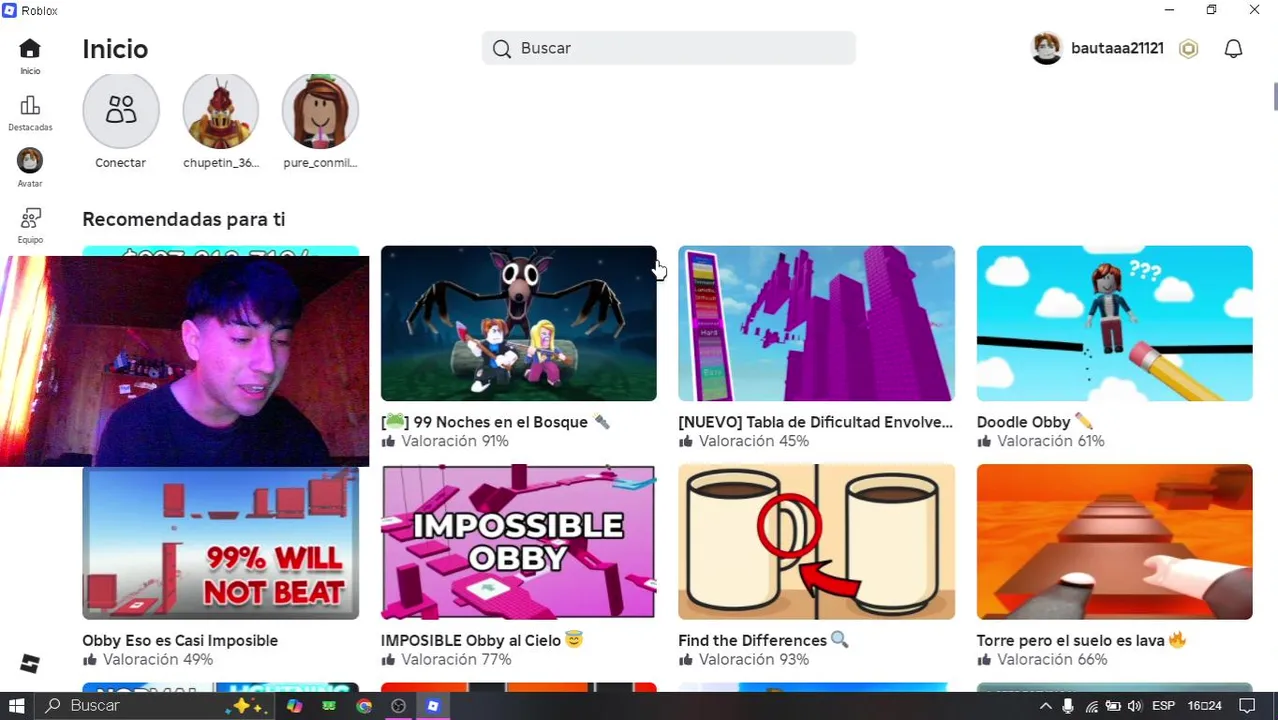The image size is (1278, 720).
Task: Click the Valoración 93% rating text
Action: (754, 660)
